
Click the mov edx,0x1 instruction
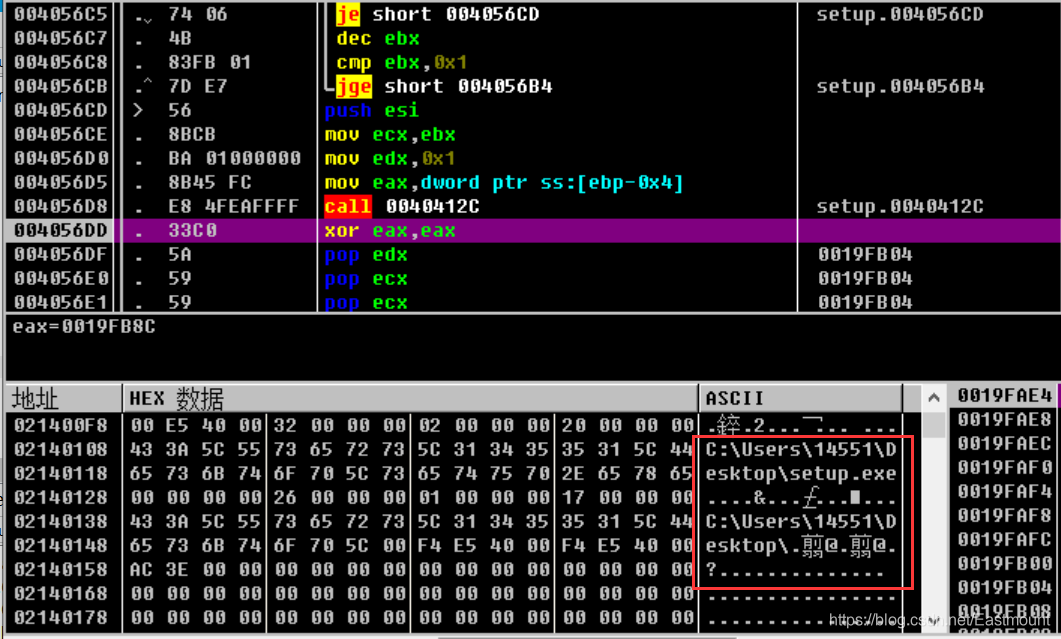coord(390,158)
